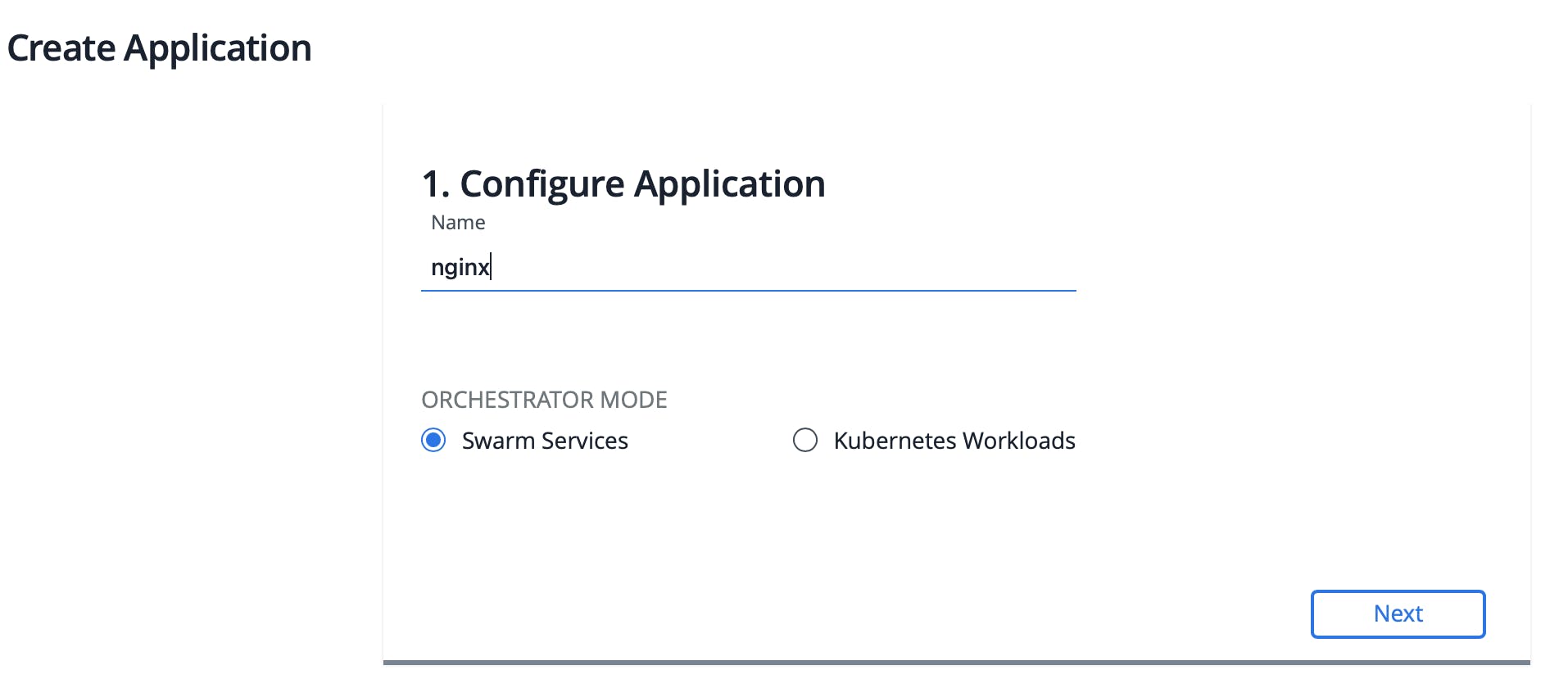Click the Name input field
This screenshot has width=1568, height=688.
[747, 268]
